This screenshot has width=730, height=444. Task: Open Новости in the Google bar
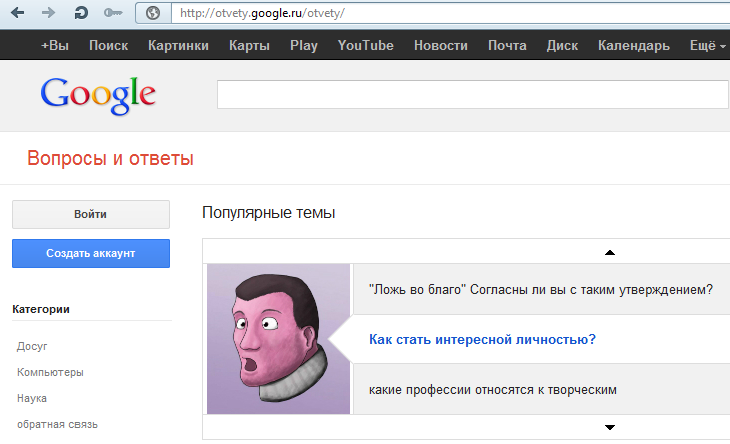[x=441, y=46]
